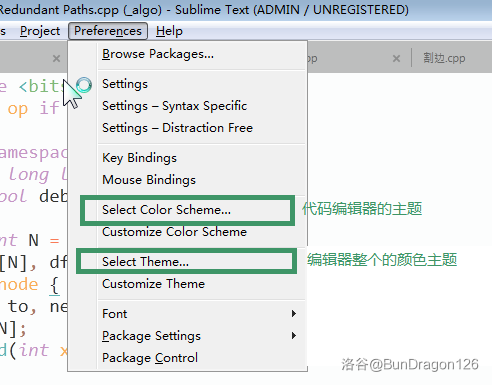Switch to the 割边.cpp tab
Screen dimensions: 492x385
(x=444, y=59)
